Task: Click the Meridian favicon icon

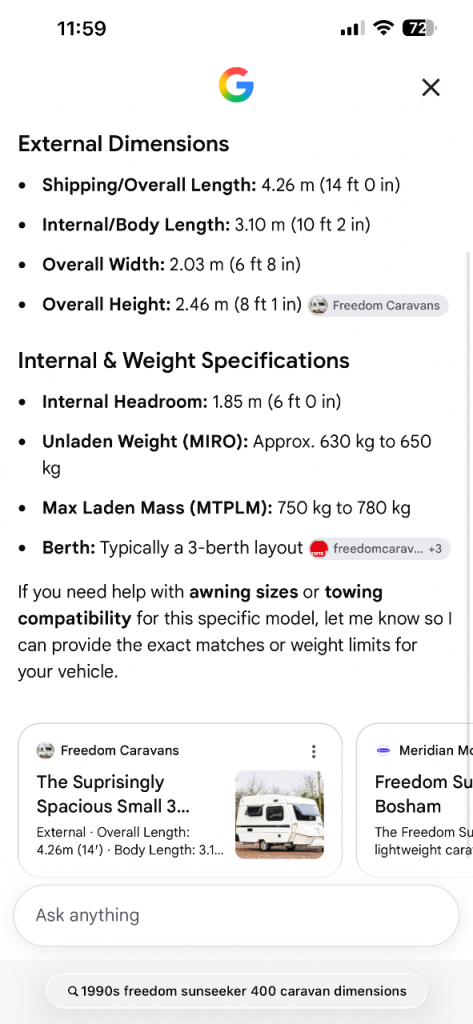Action: tap(383, 750)
